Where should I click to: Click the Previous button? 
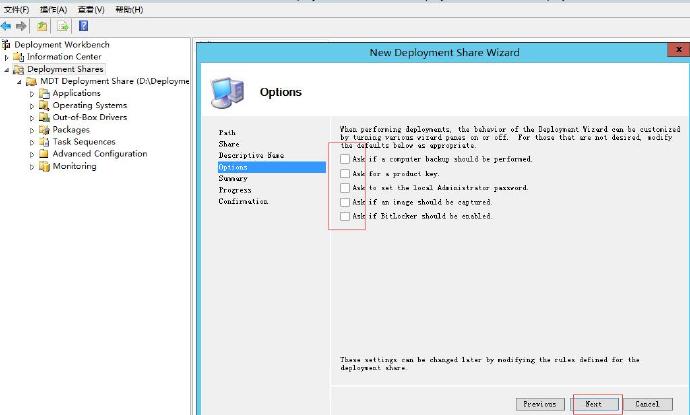click(x=540, y=404)
